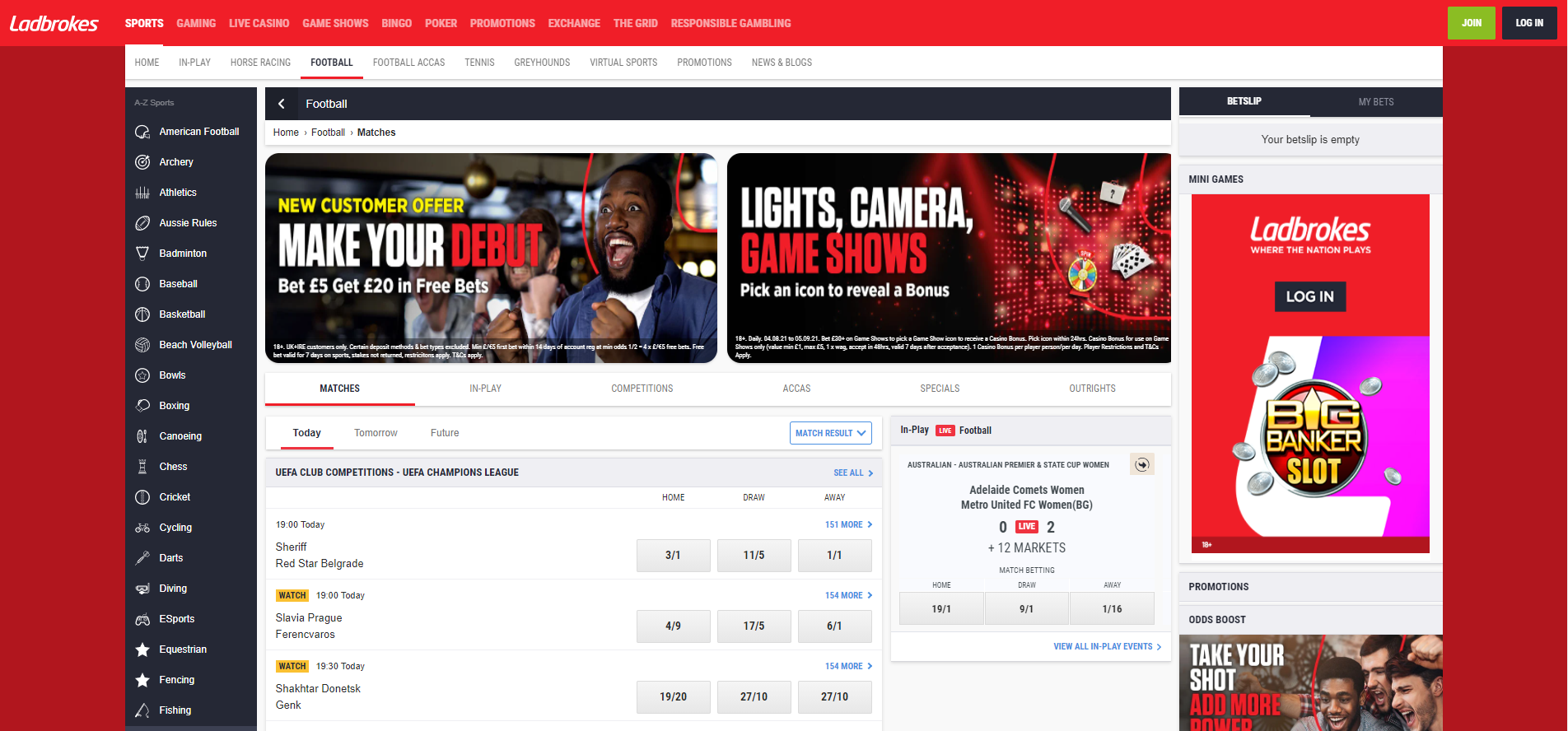The height and width of the screenshot is (731, 1568).
Task: Click the ESports controller icon
Action: click(x=142, y=619)
